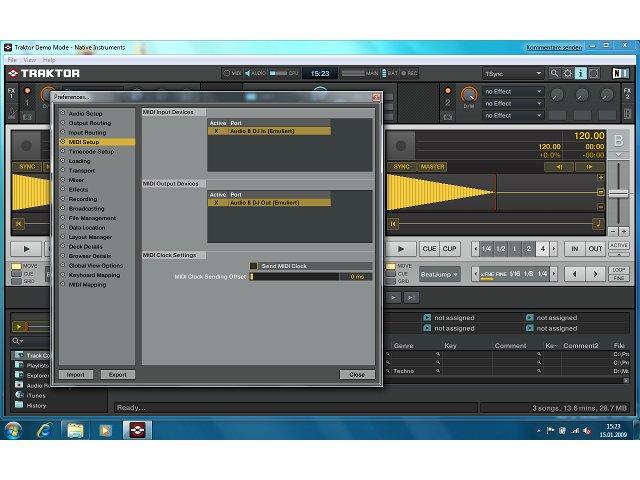This screenshot has width=640, height=480.
Task: Select deck B MOVE mode swatch
Action: 391,266
